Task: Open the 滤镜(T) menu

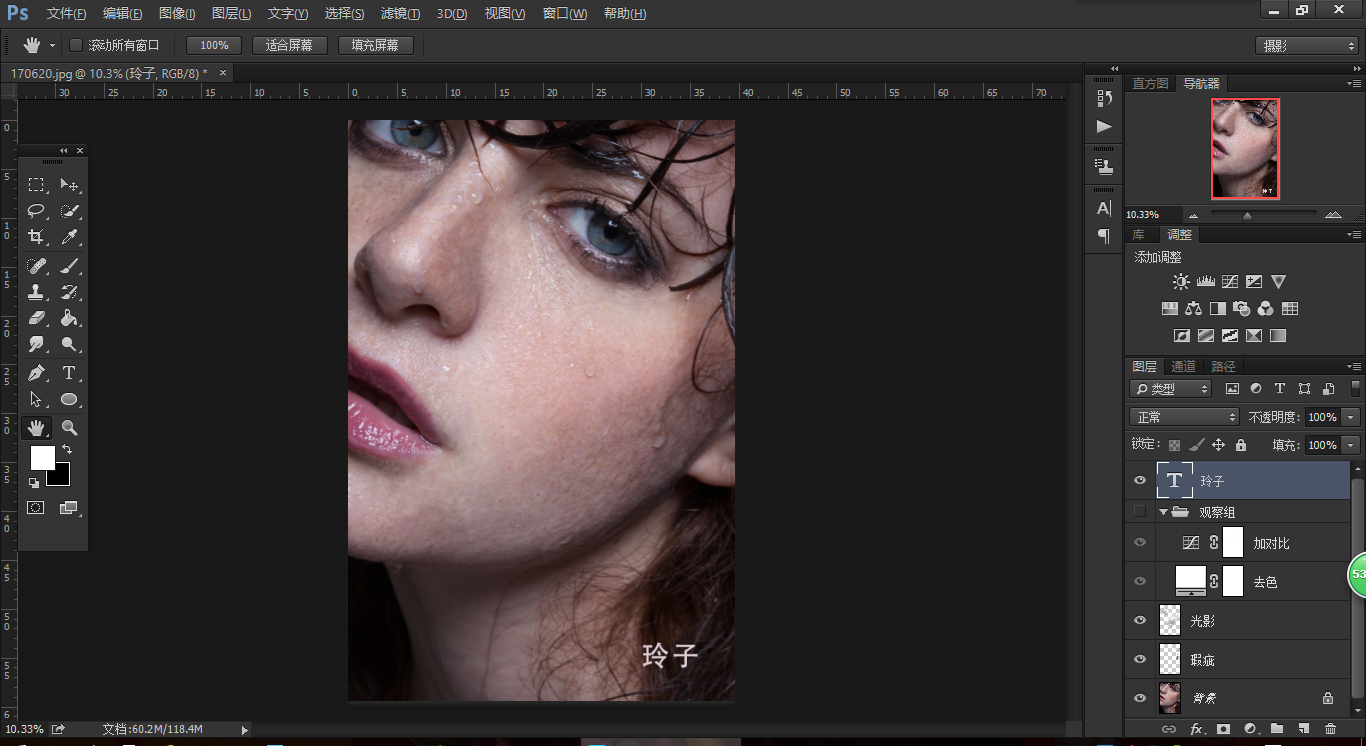Action: point(400,14)
